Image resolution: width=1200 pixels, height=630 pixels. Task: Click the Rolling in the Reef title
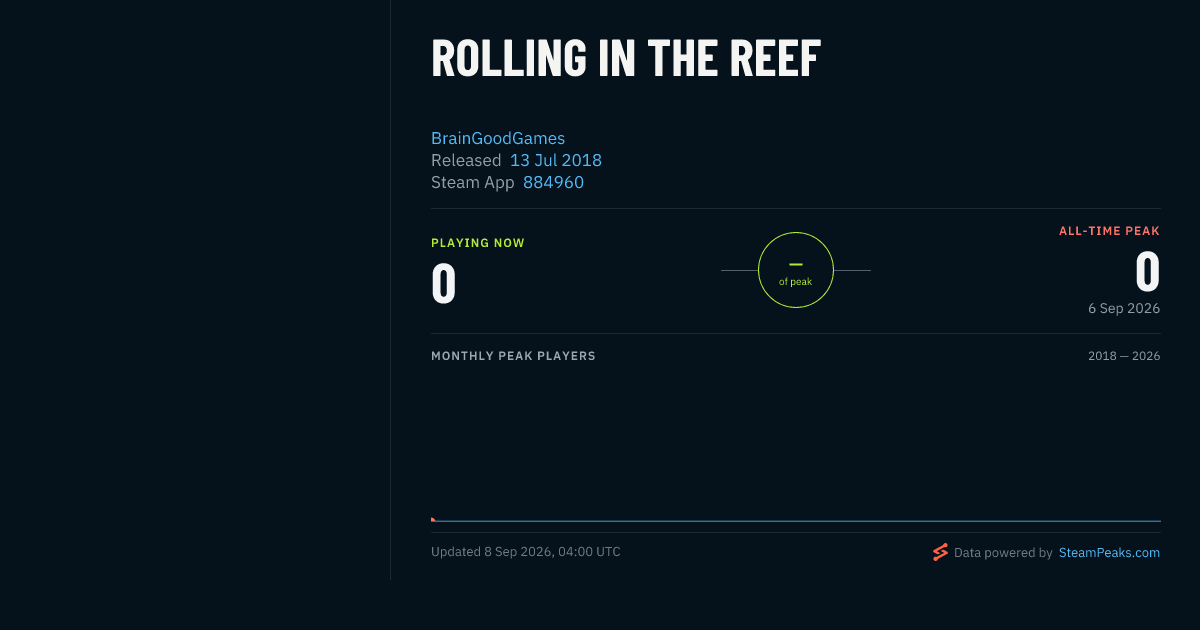626,58
